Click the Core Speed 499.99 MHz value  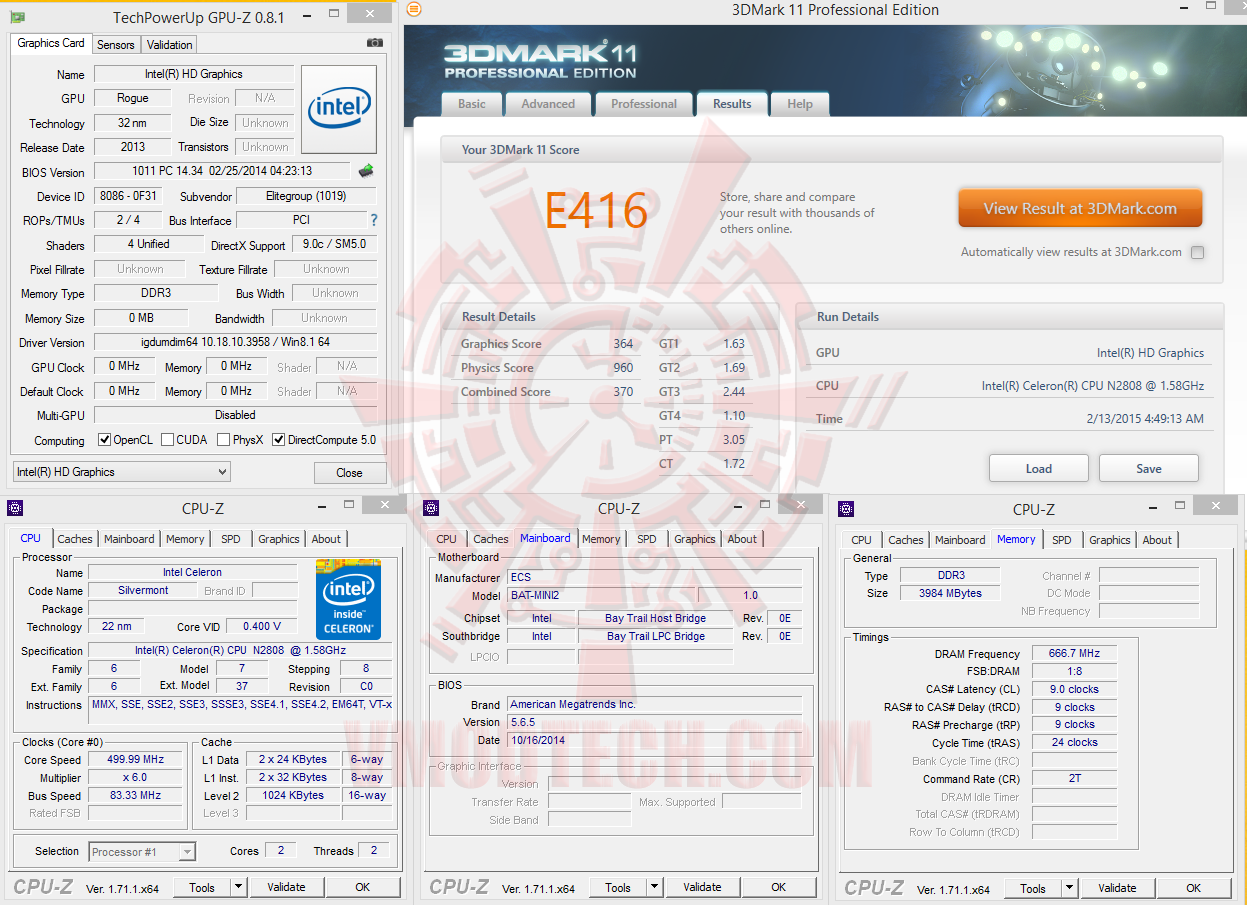pyautogui.click(x=134, y=759)
